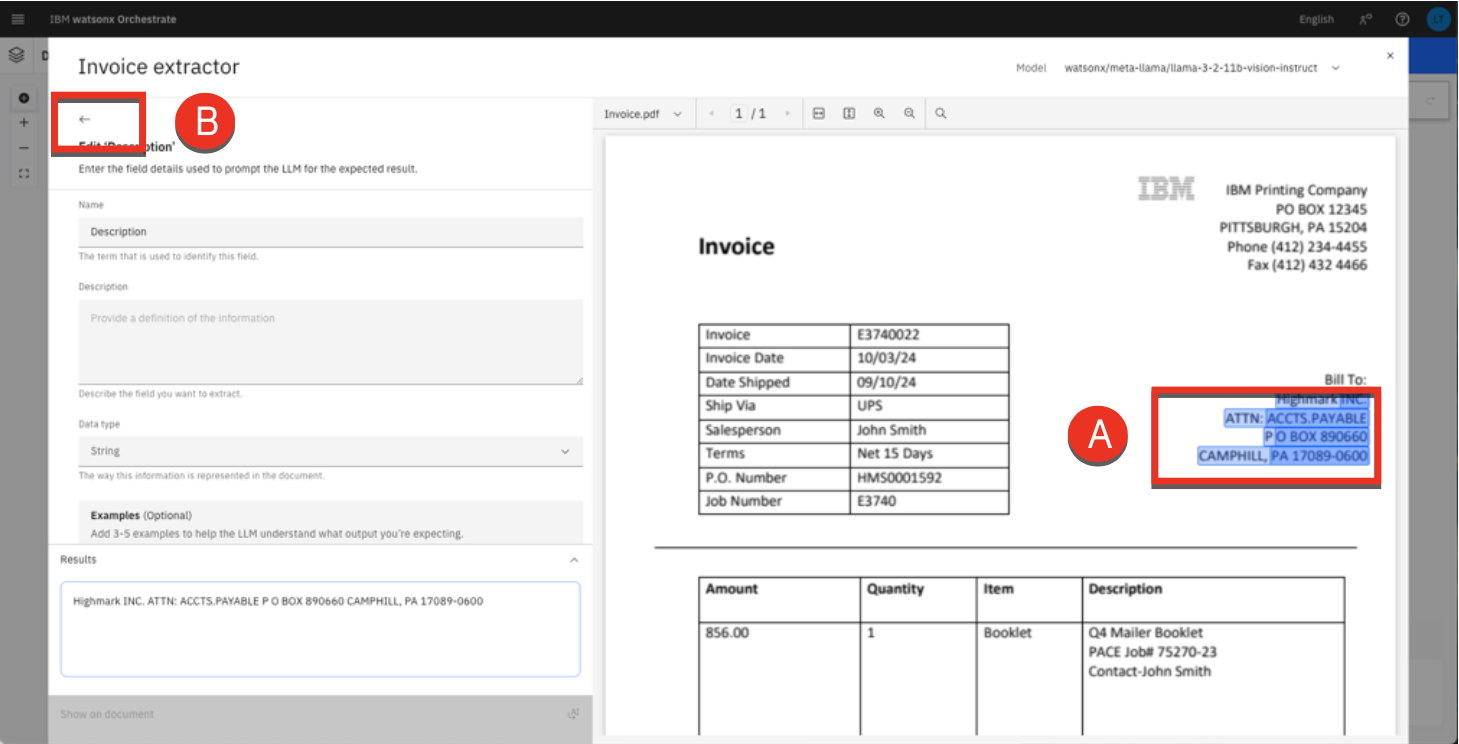Collapse the Results section chevron
Image resolution: width=1459 pixels, height=744 pixels.
[x=574, y=560]
